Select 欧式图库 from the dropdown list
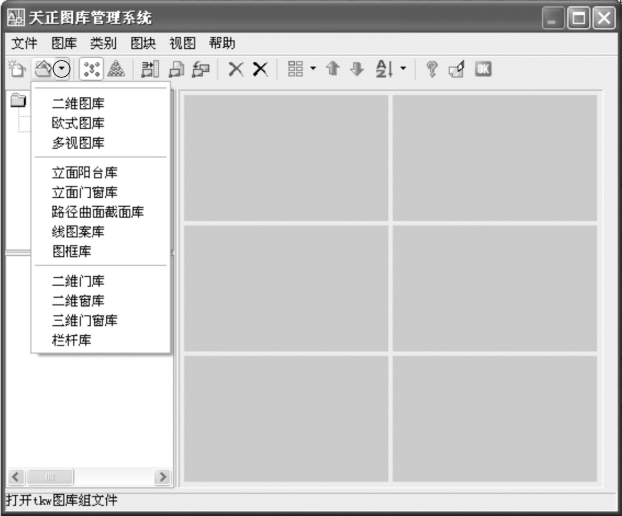The image size is (622, 516). tap(101, 123)
